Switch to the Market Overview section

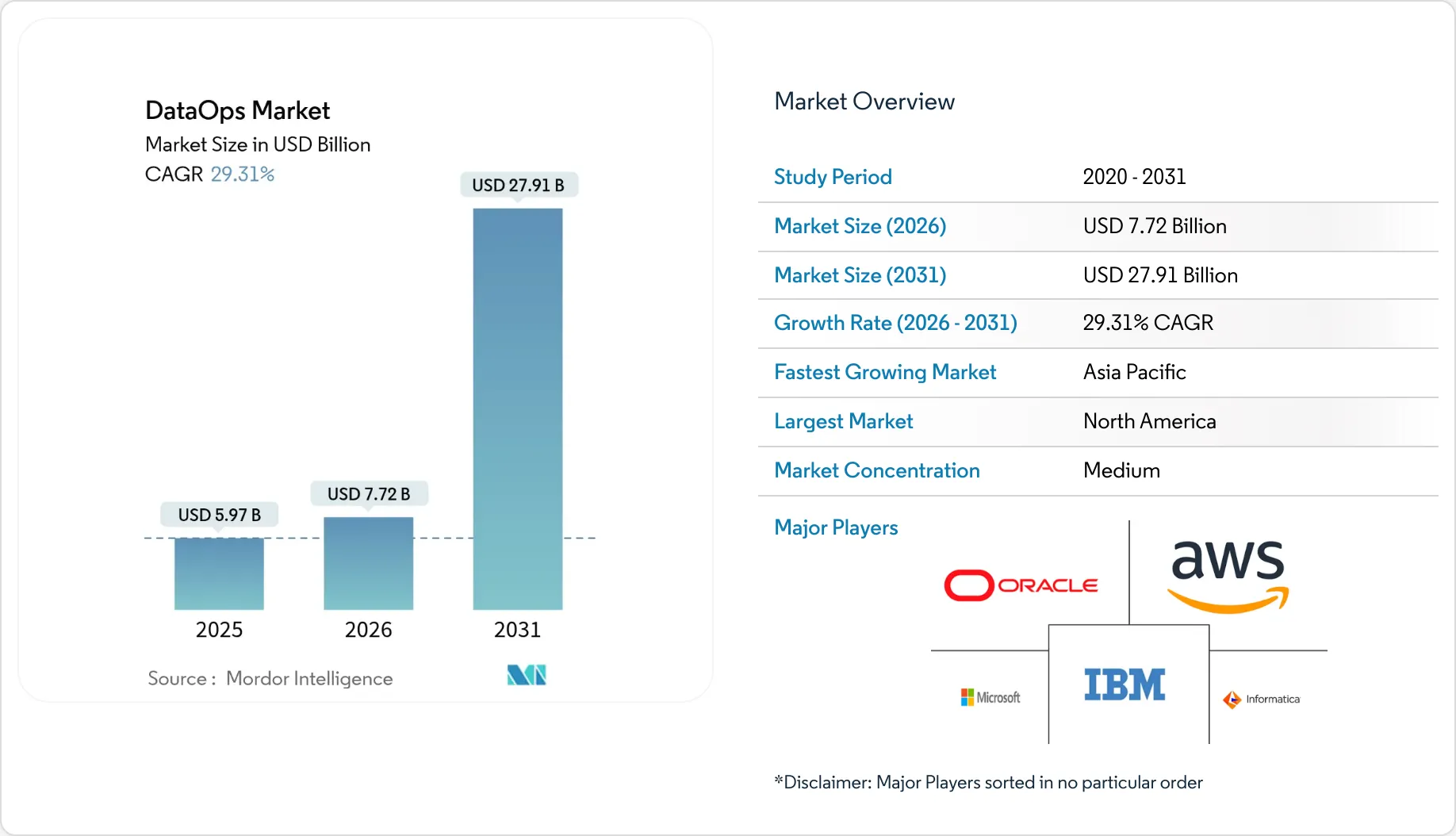click(x=864, y=102)
